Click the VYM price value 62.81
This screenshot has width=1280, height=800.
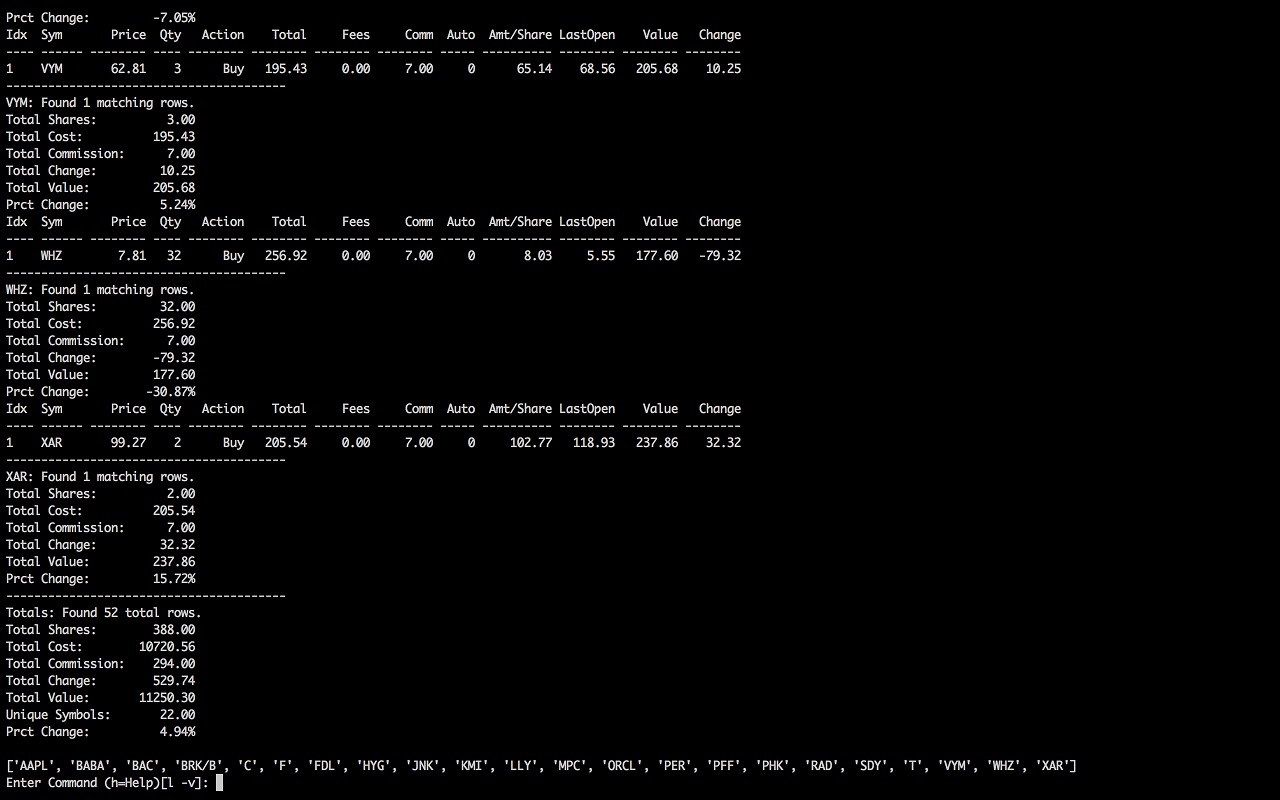(128, 69)
